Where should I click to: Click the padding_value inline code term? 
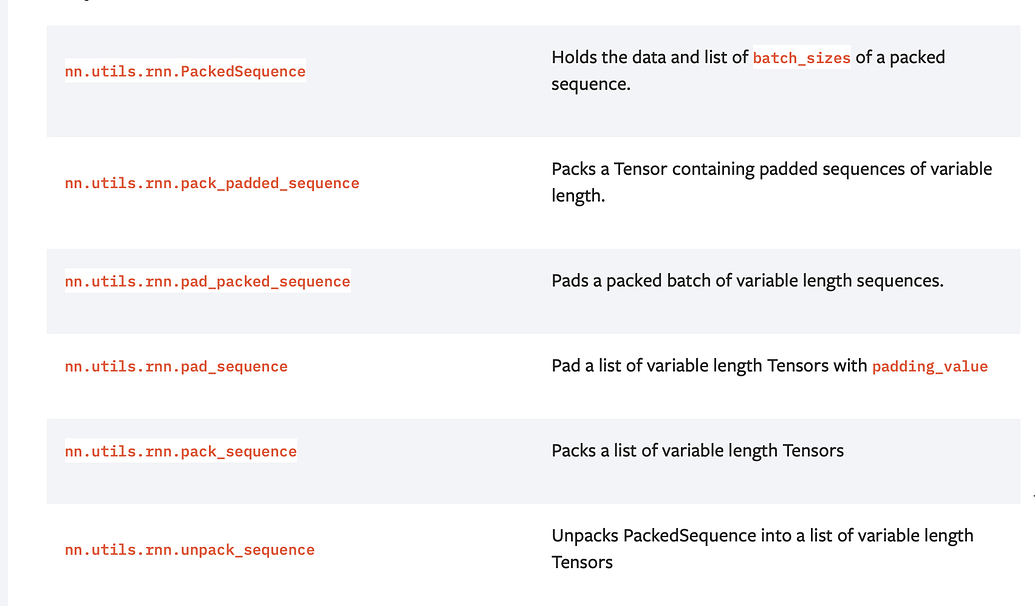(x=929, y=367)
